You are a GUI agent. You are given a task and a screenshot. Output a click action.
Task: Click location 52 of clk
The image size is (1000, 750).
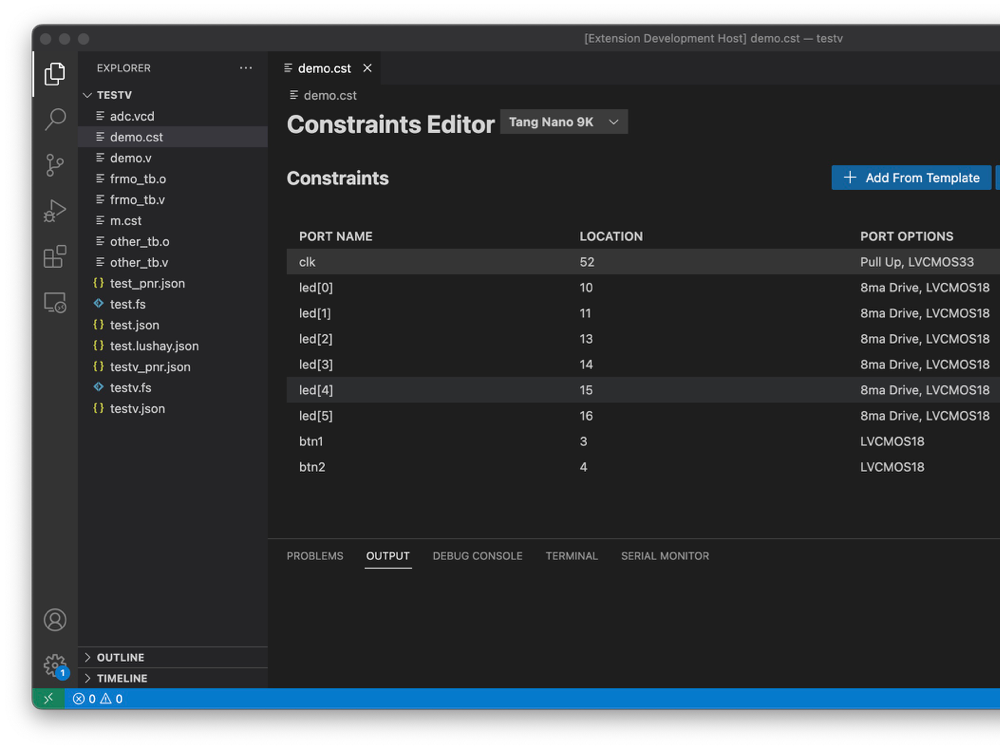point(587,262)
